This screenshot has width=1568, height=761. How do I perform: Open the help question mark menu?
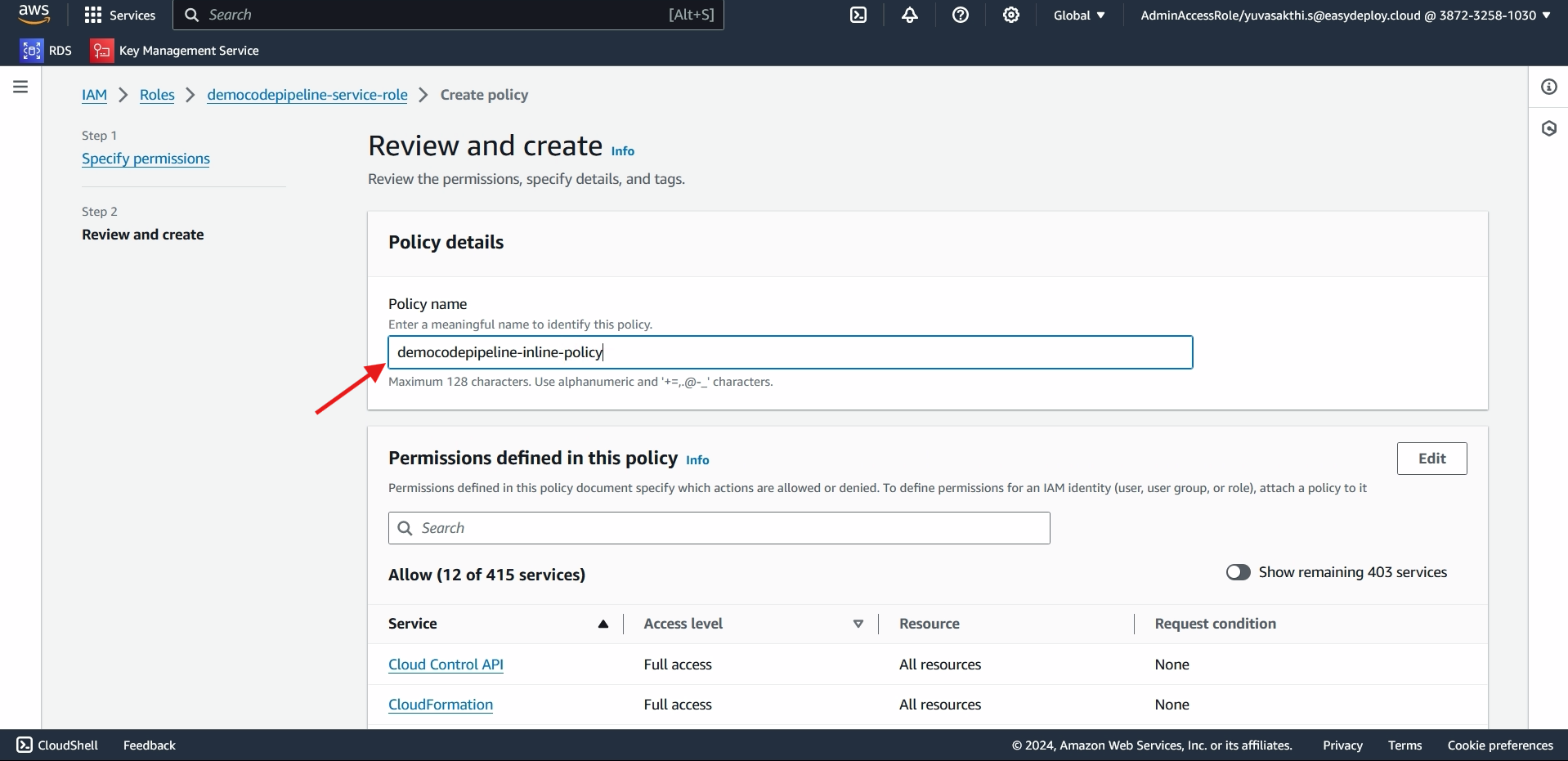point(961,15)
